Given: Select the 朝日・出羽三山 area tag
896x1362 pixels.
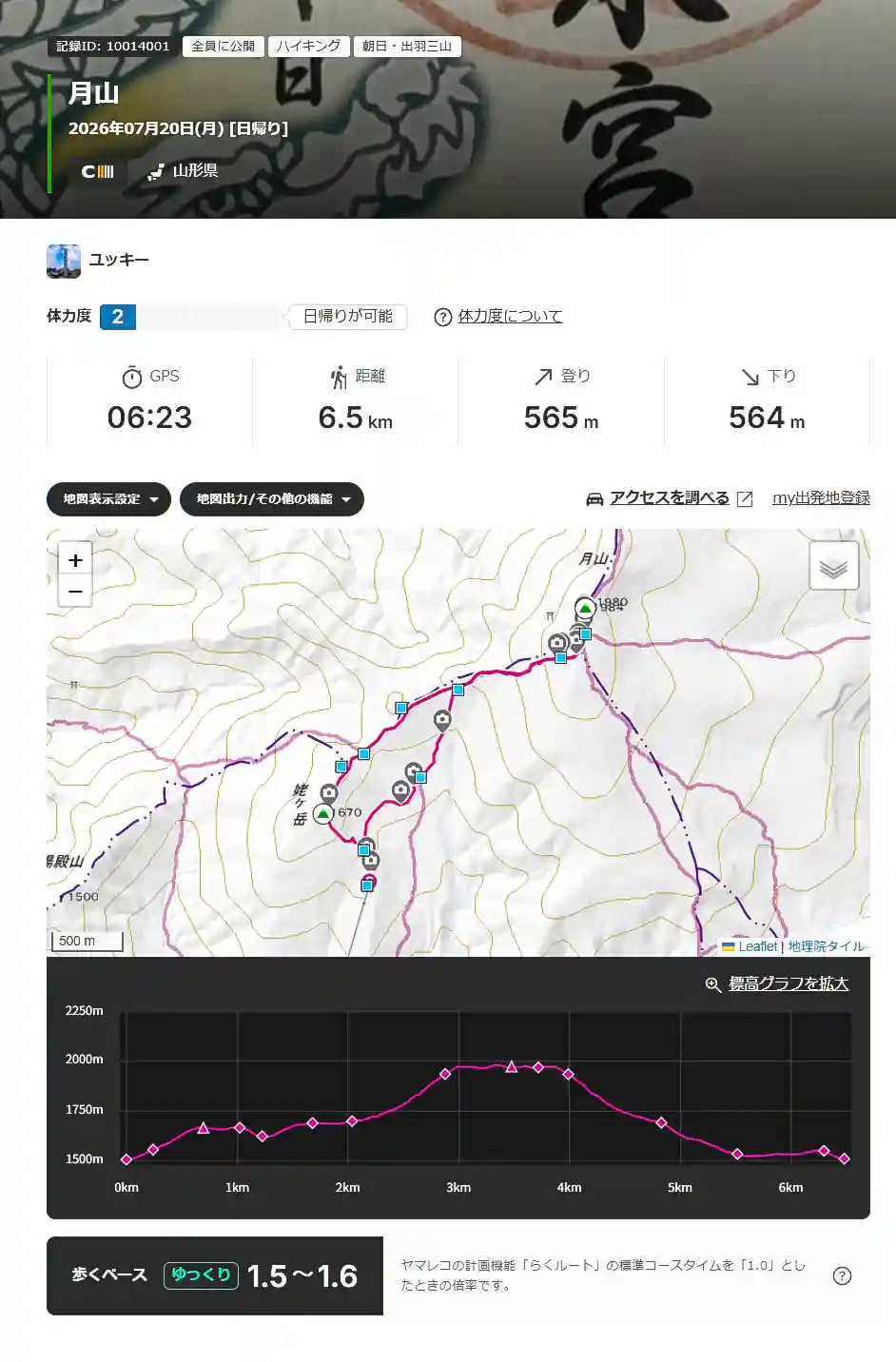Looking at the screenshot, I should pyautogui.click(x=407, y=46).
